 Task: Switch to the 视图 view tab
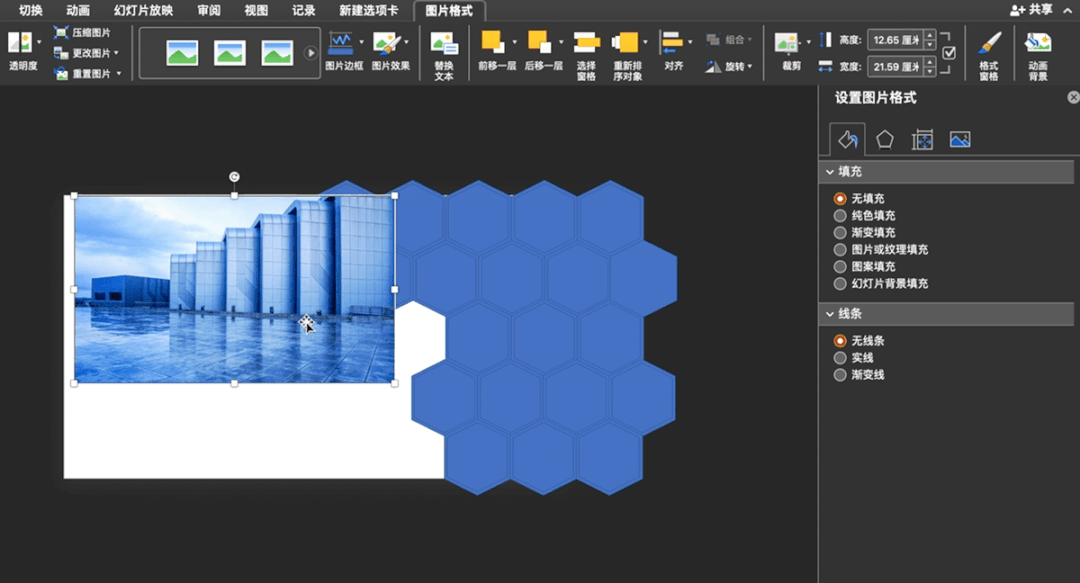(x=256, y=10)
